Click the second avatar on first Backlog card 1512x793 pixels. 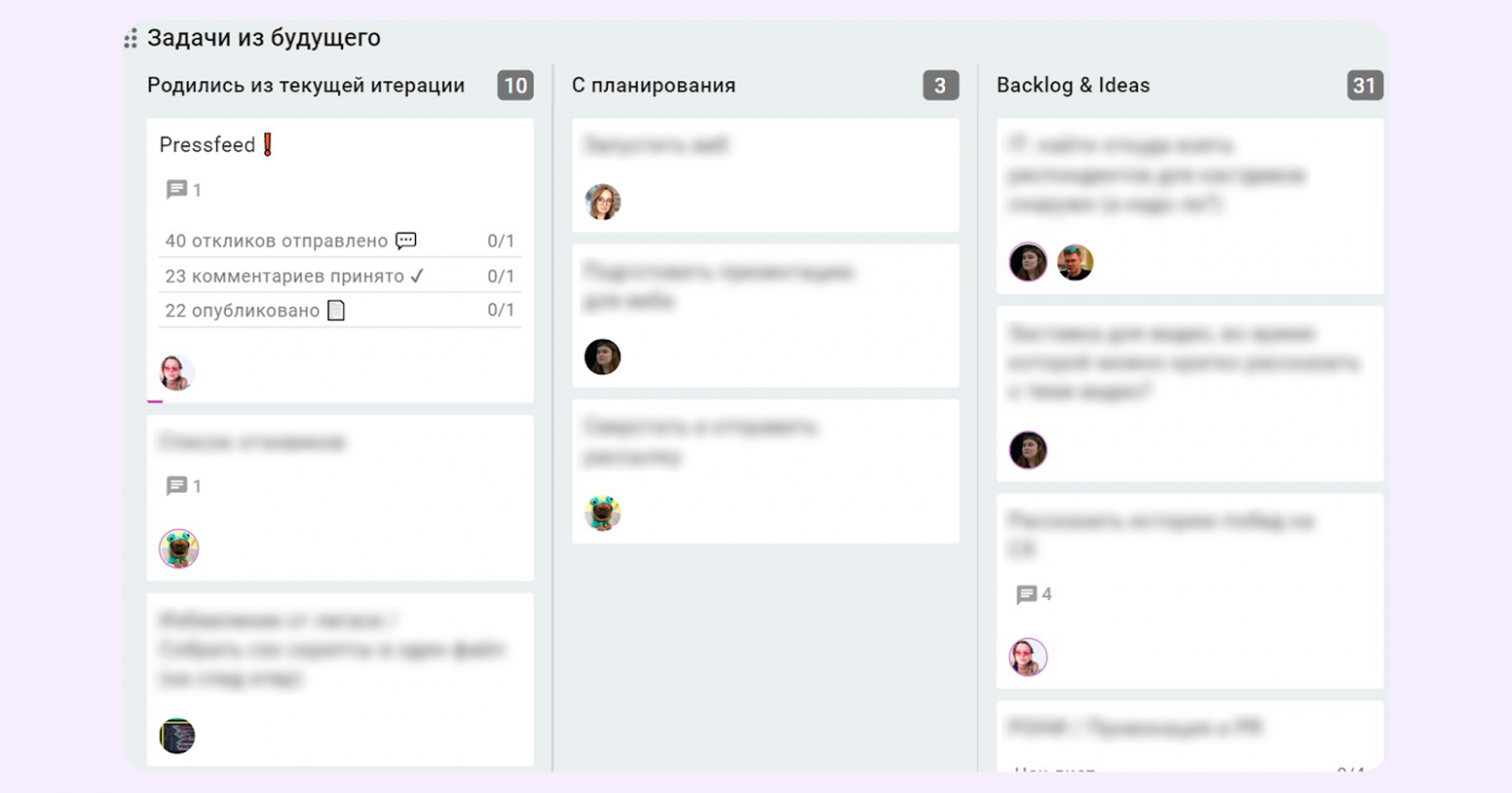point(1075,262)
